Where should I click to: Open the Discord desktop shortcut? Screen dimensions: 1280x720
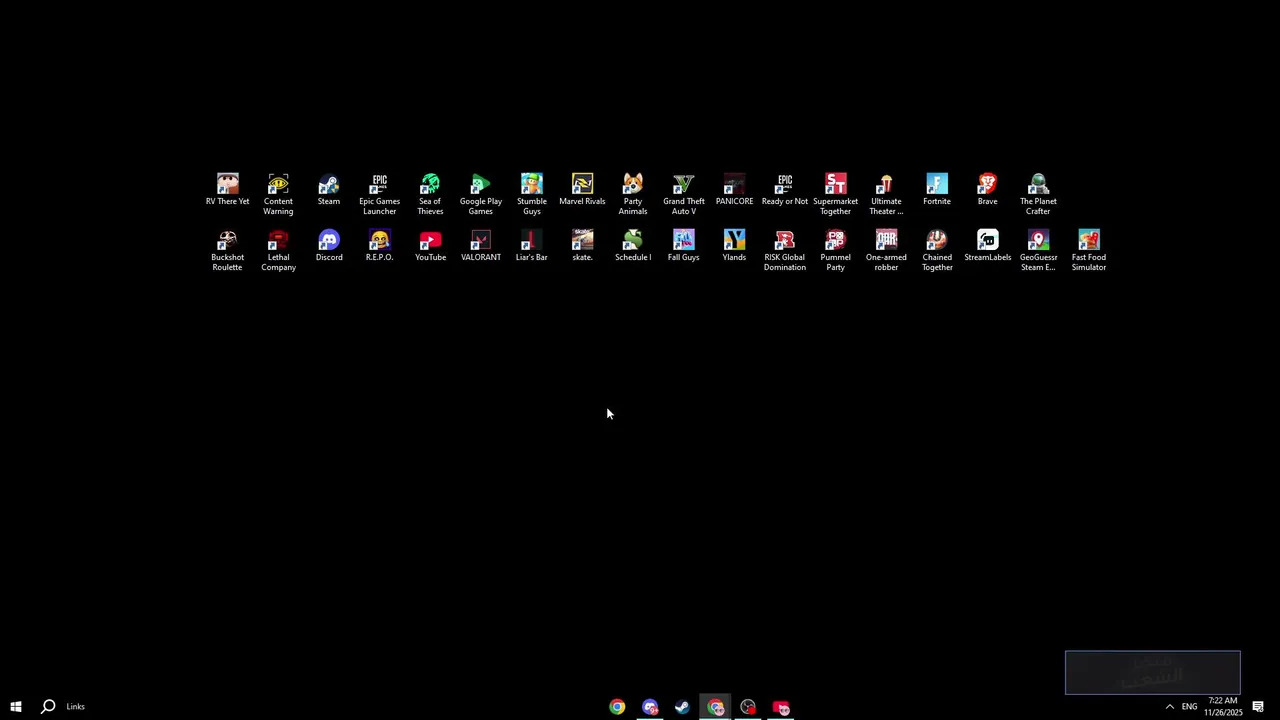pyautogui.click(x=329, y=246)
